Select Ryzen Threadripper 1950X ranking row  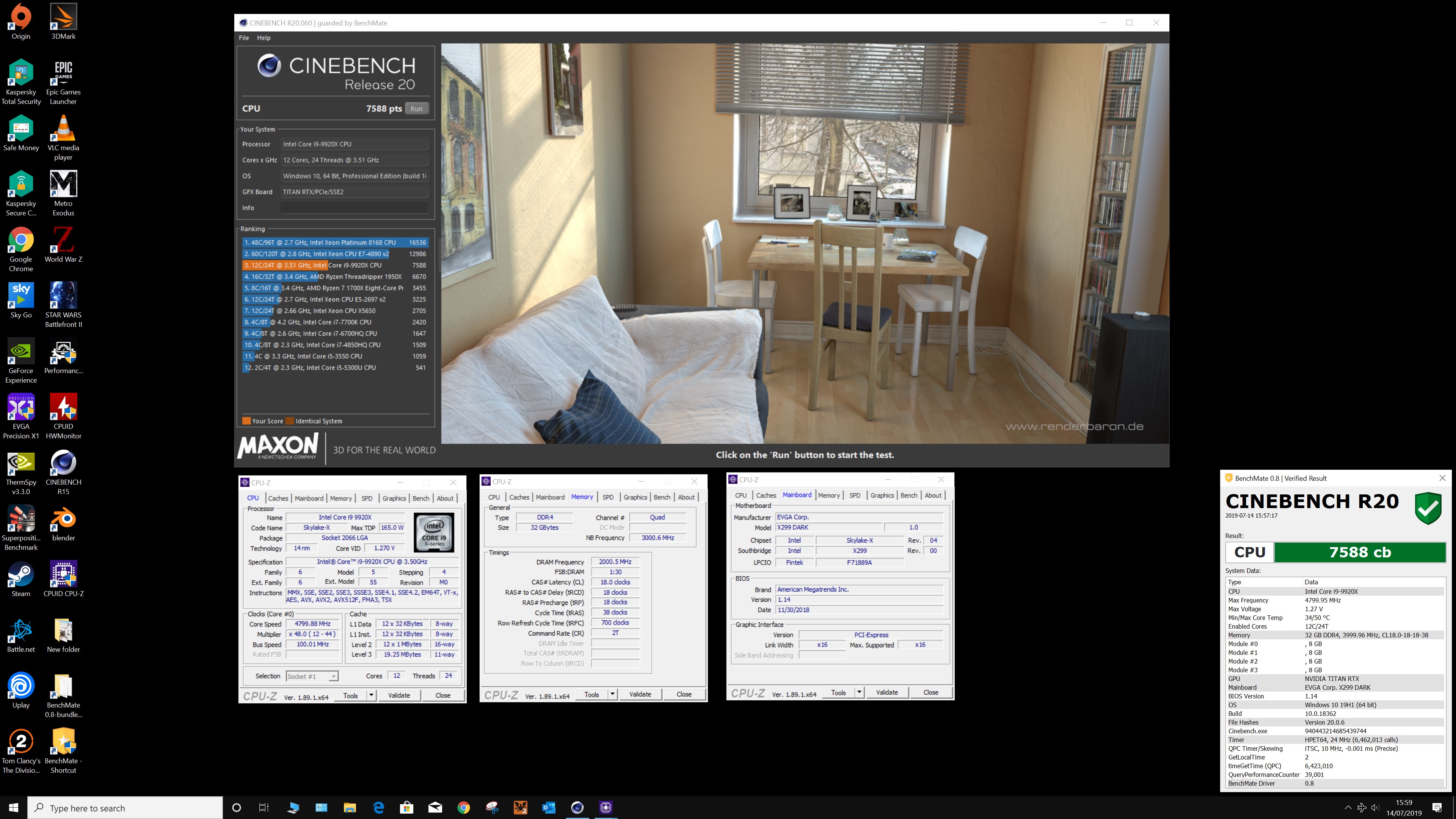pos(334,276)
